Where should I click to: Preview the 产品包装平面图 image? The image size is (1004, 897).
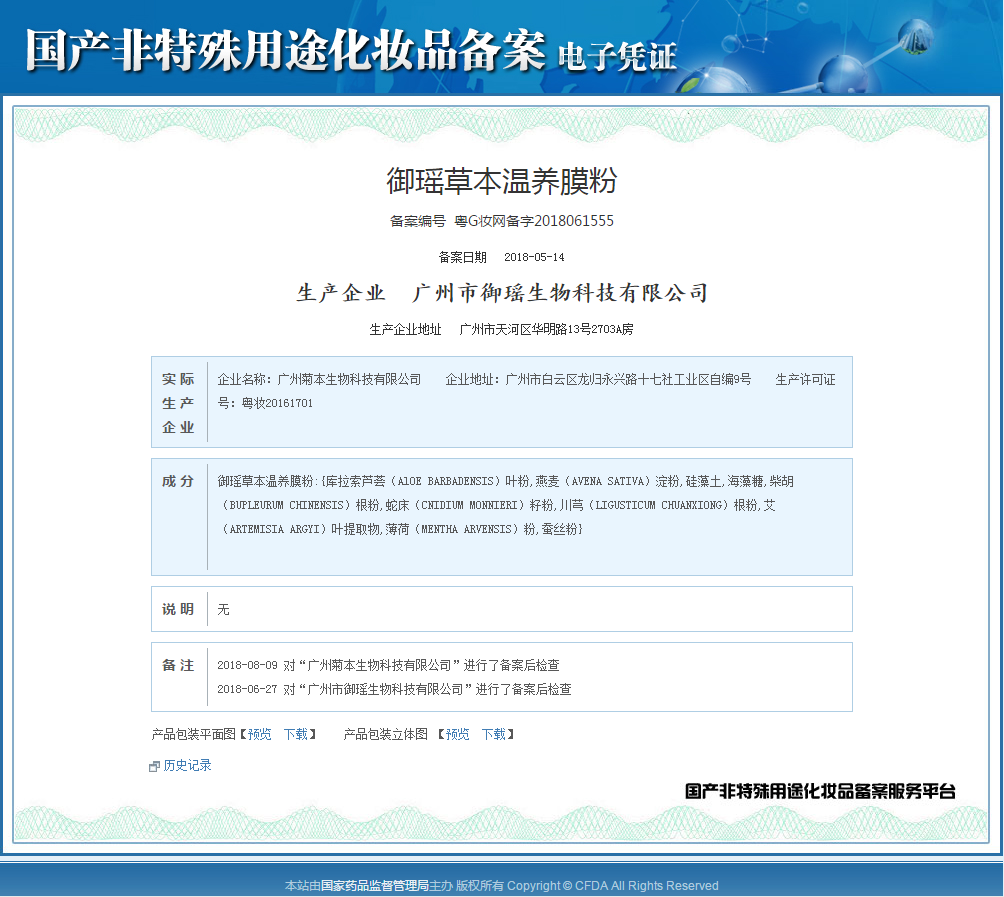[x=259, y=734]
